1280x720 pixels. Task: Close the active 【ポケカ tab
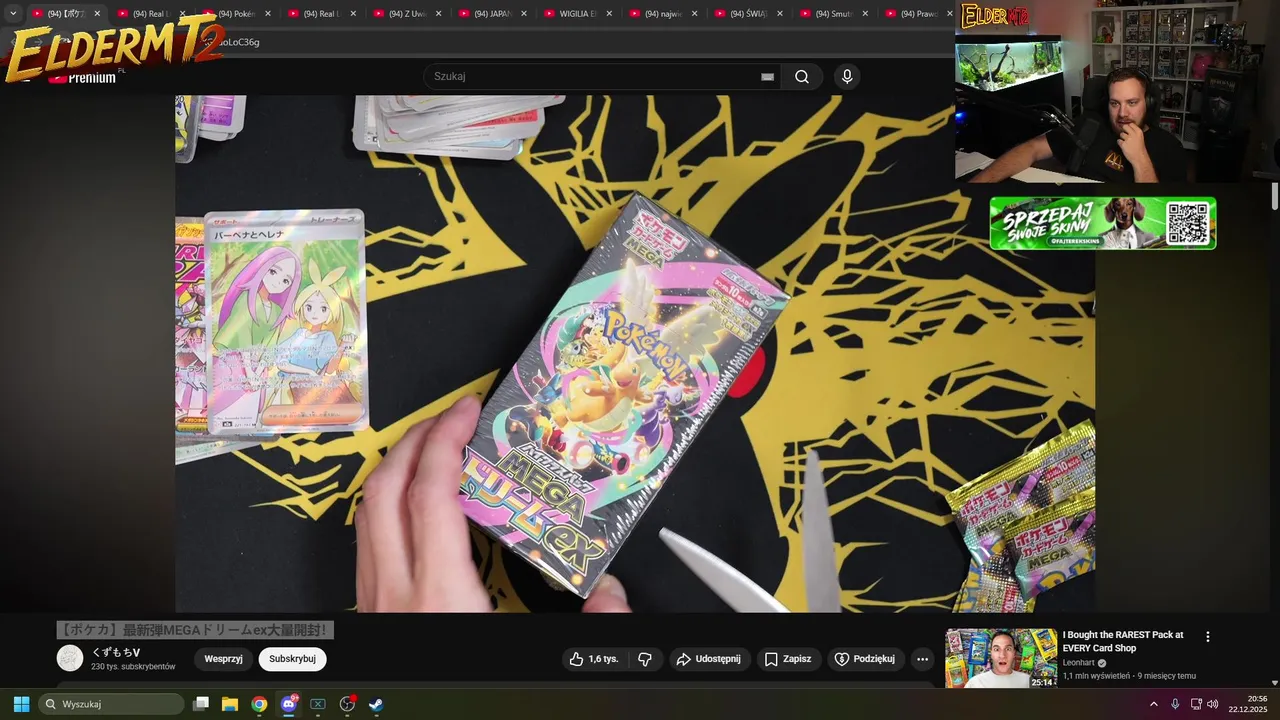(97, 14)
